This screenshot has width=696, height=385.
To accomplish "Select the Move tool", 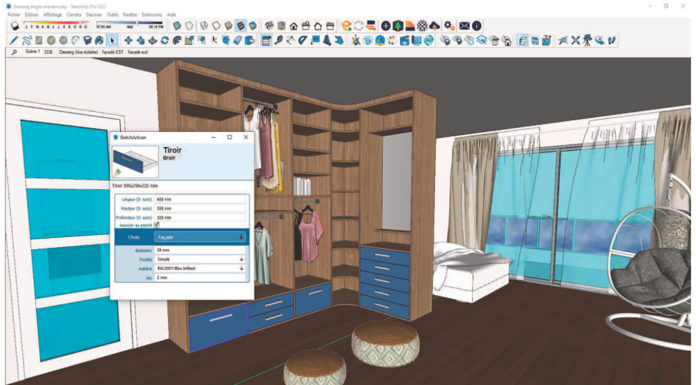I will 128,40.
